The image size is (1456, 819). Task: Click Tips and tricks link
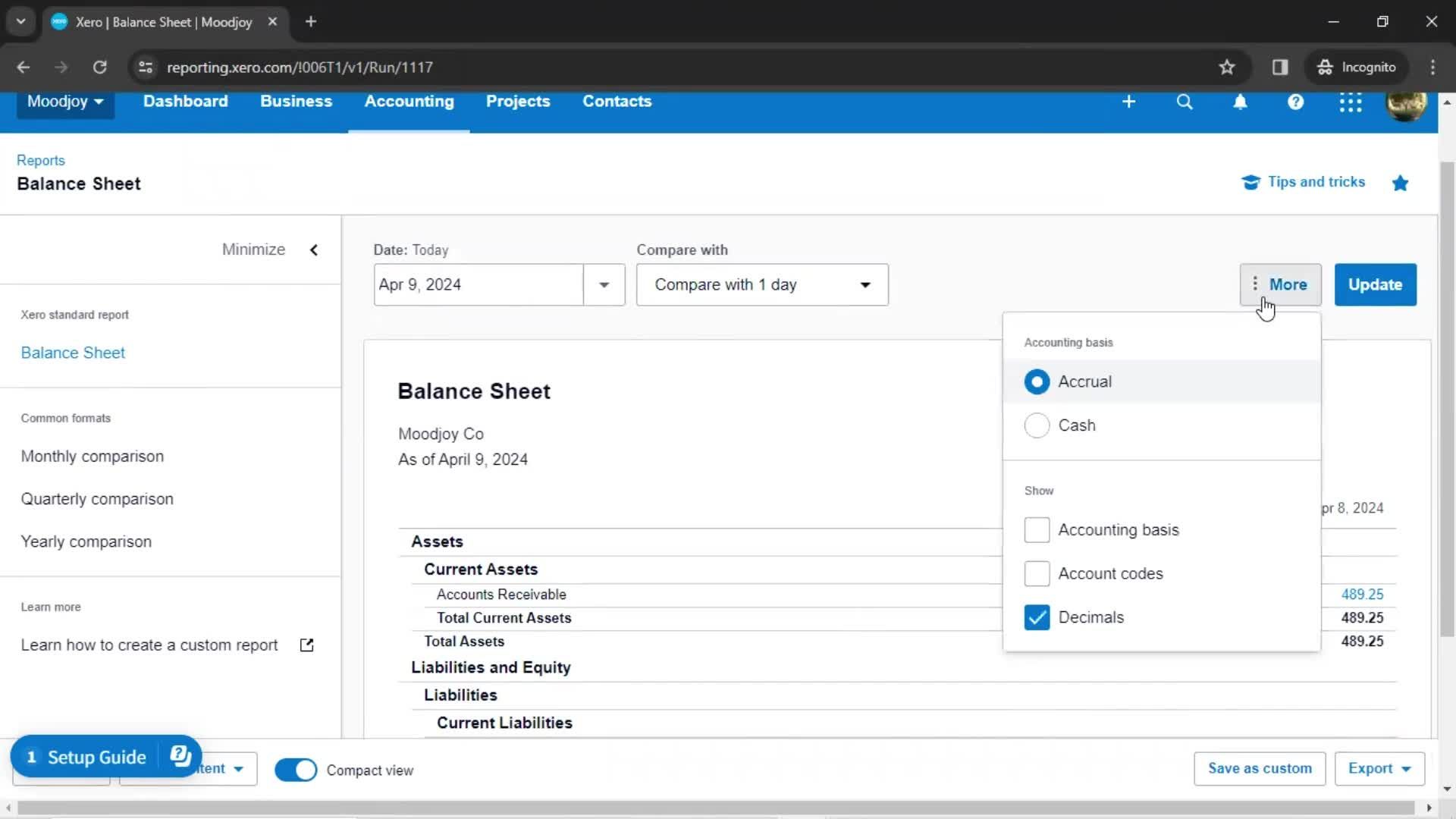[1316, 182]
